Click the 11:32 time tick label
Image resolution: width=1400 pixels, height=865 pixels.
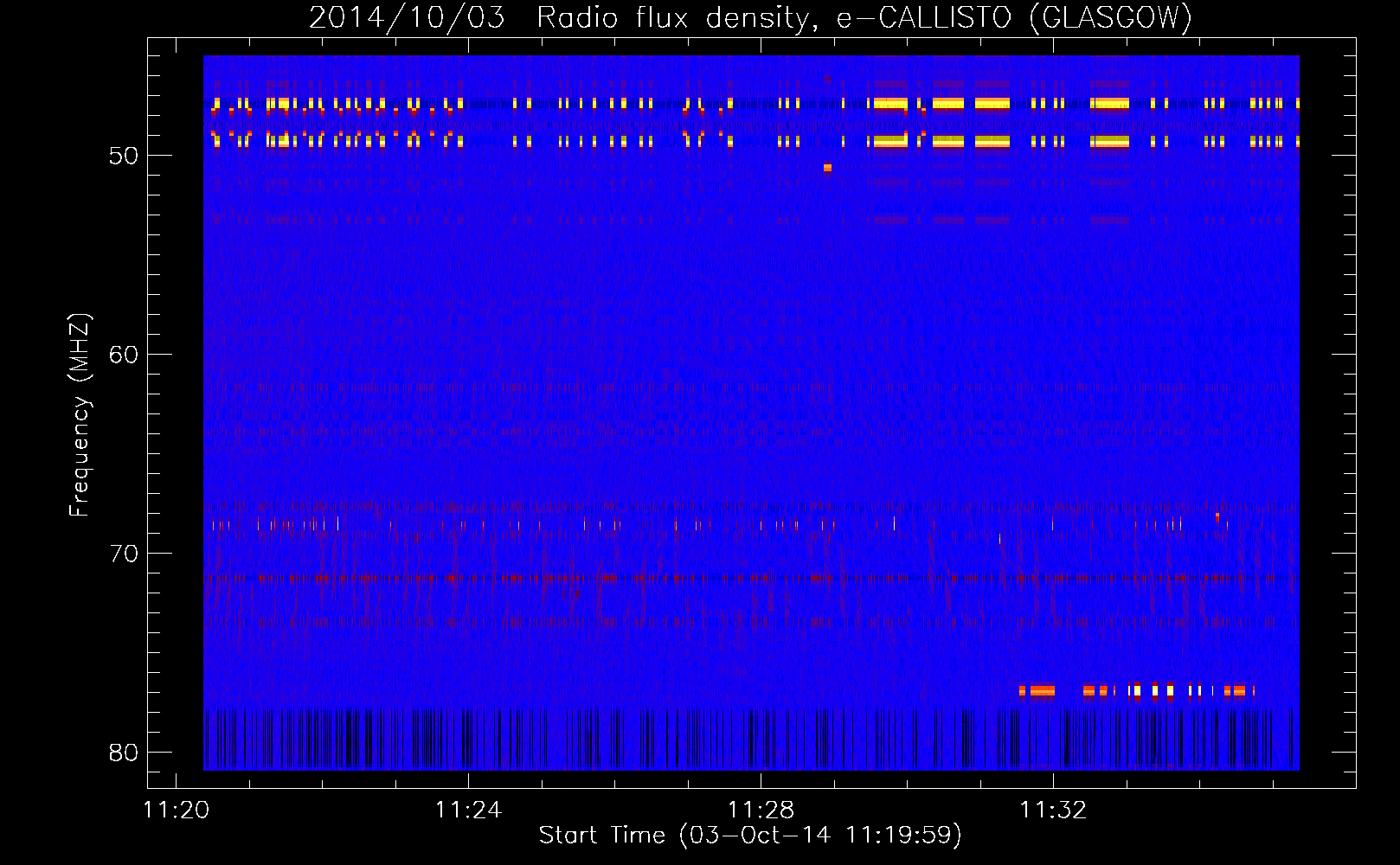pos(1053,811)
